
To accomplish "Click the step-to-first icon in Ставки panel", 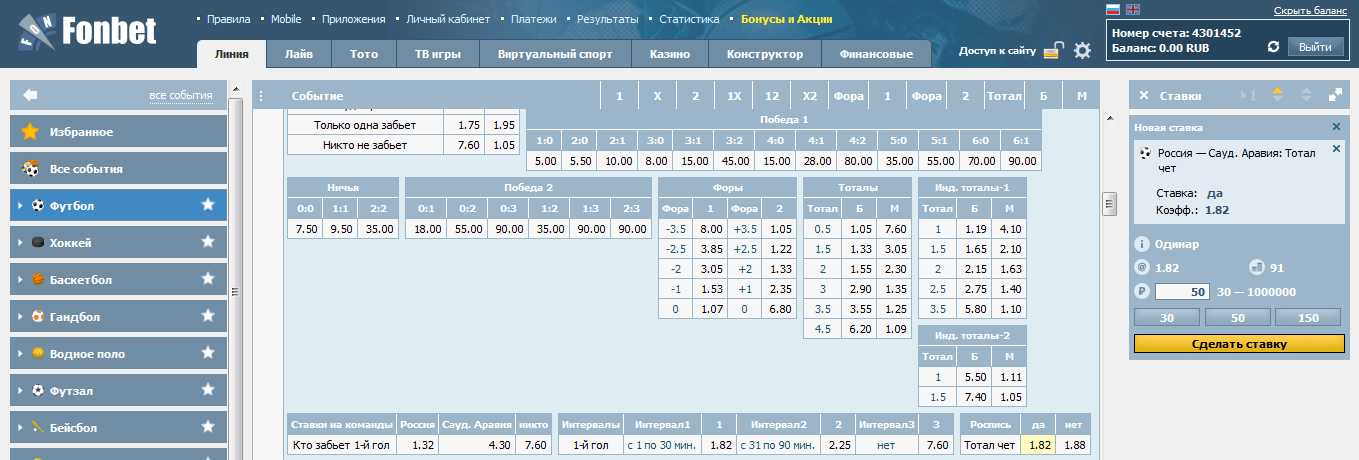I will click(1247, 96).
